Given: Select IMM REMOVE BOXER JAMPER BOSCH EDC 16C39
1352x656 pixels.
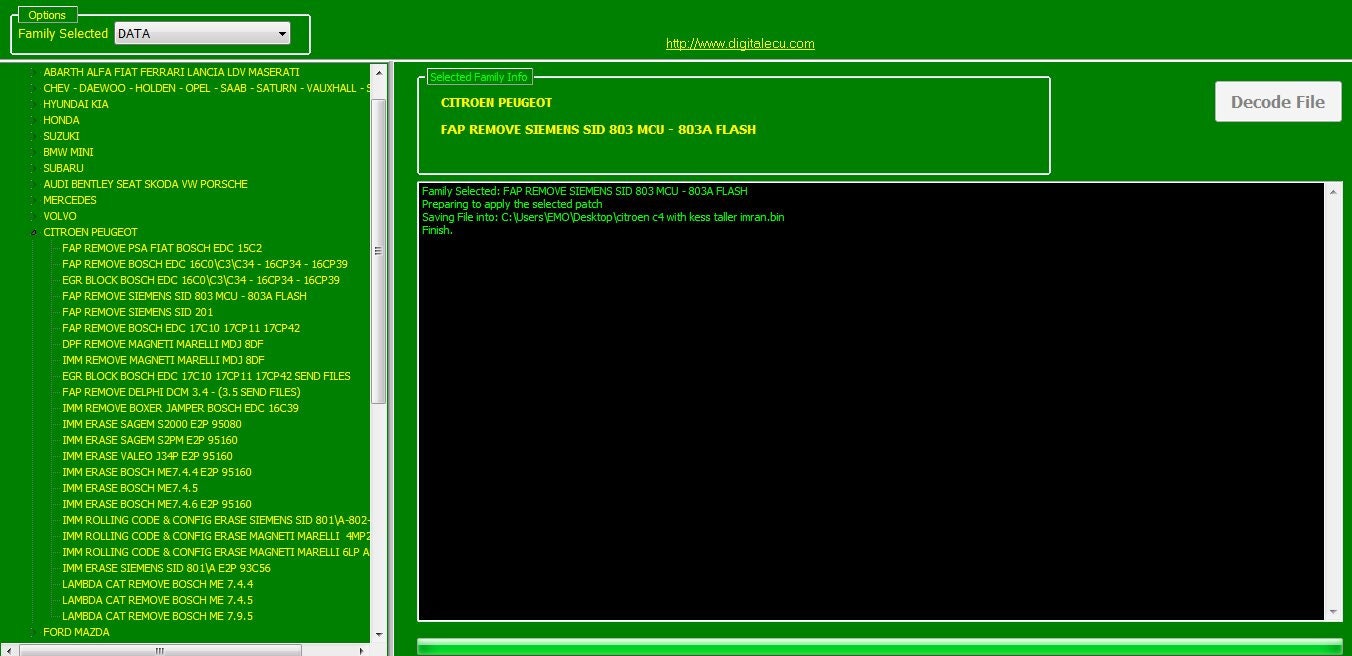Looking at the screenshot, I should coord(180,408).
